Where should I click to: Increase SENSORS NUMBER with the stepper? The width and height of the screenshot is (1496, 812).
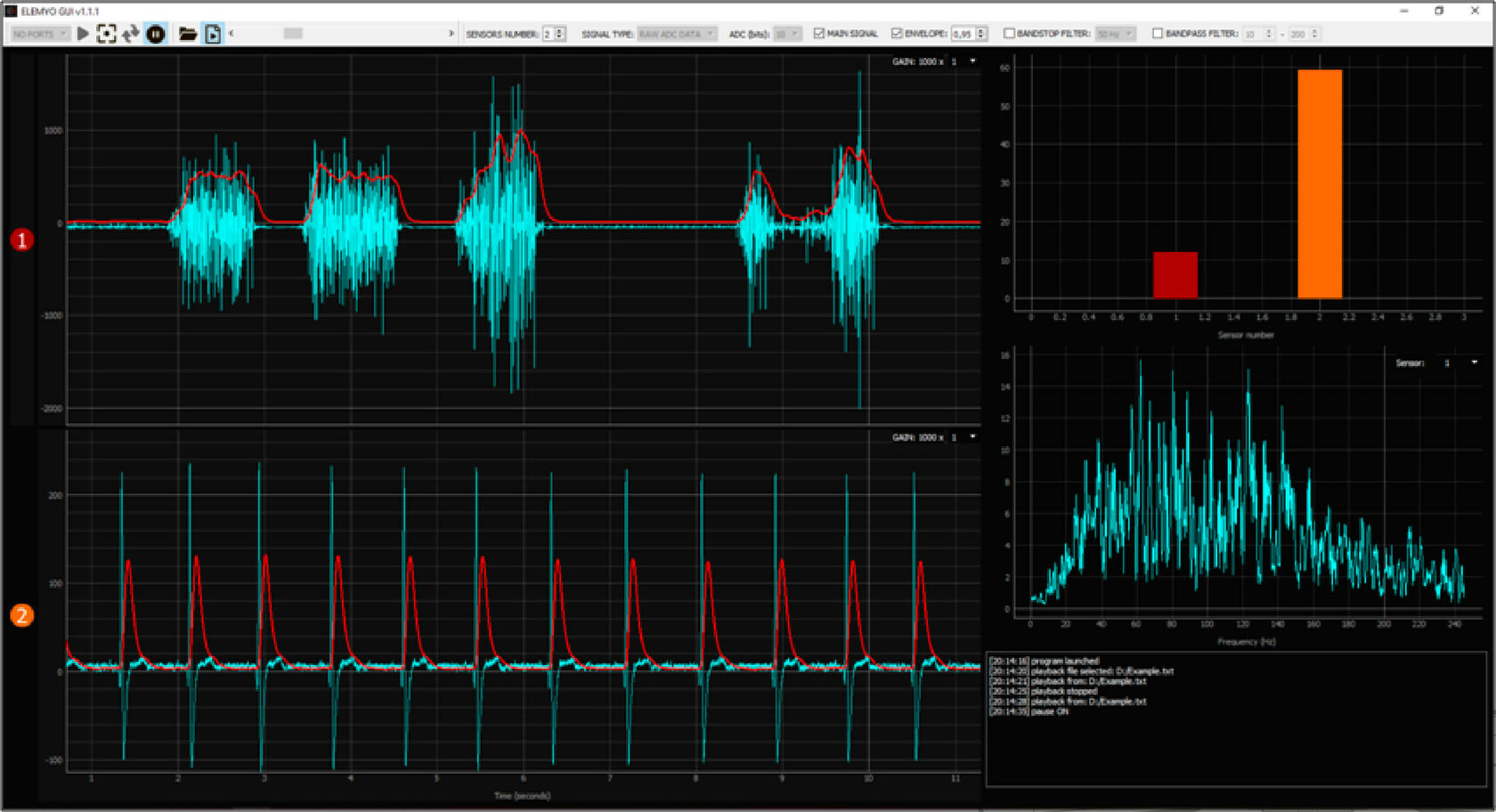coord(559,30)
